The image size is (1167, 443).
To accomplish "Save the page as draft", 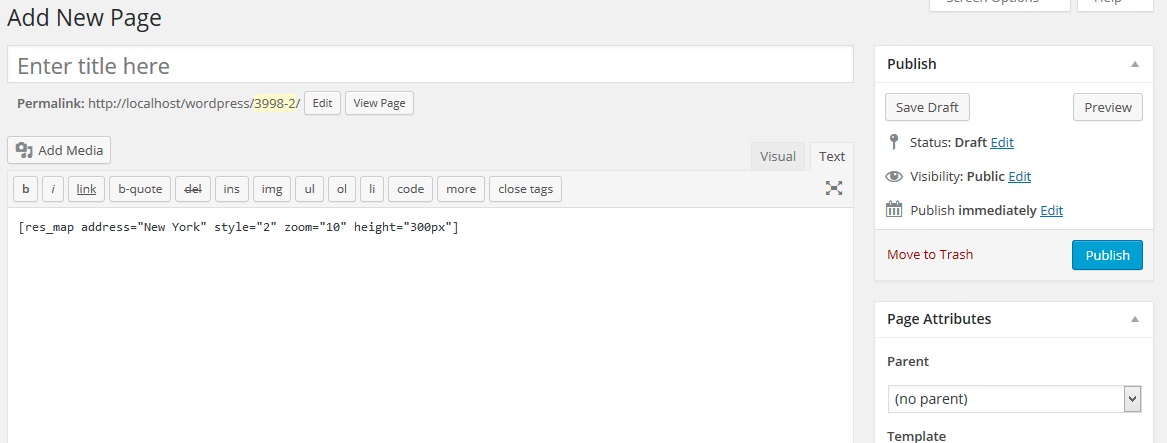I will tap(927, 107).
